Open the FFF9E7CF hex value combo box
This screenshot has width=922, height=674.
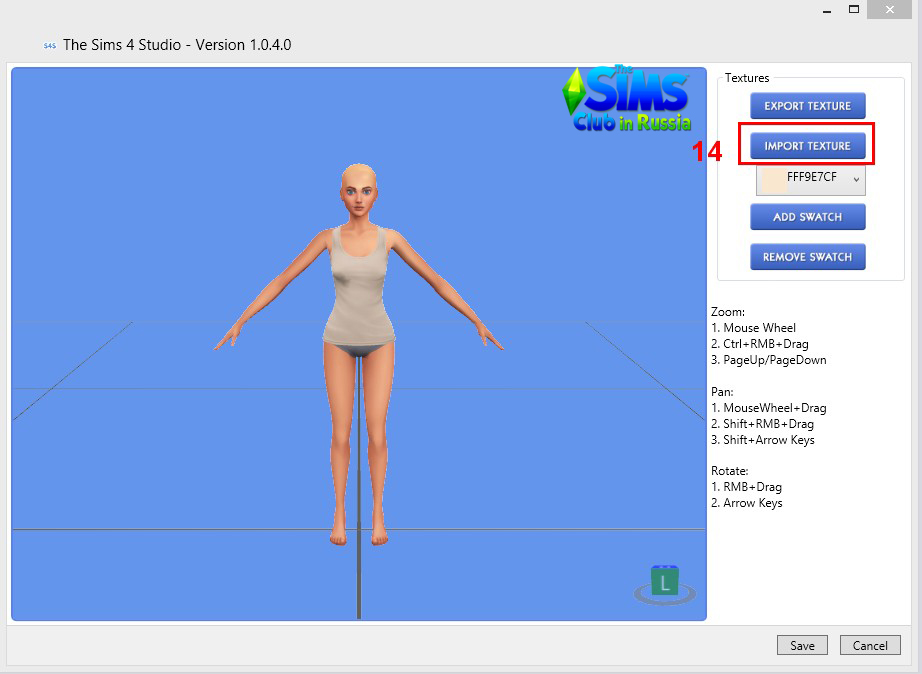pos(811,179)
